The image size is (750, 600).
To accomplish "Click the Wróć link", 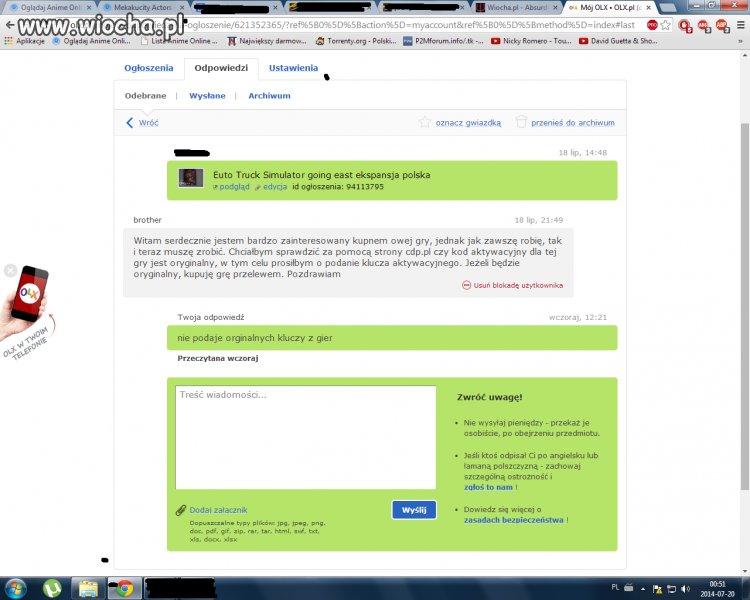I will (149, 122).
